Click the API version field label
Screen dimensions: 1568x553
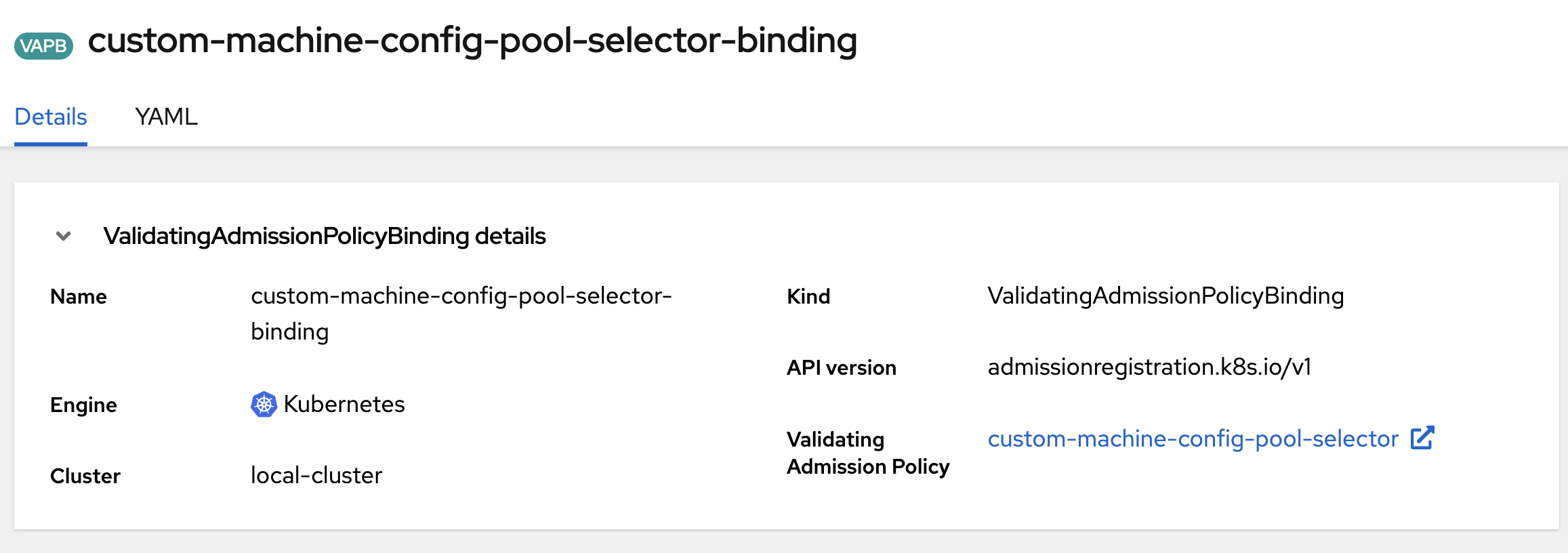[x=841, y=368]
